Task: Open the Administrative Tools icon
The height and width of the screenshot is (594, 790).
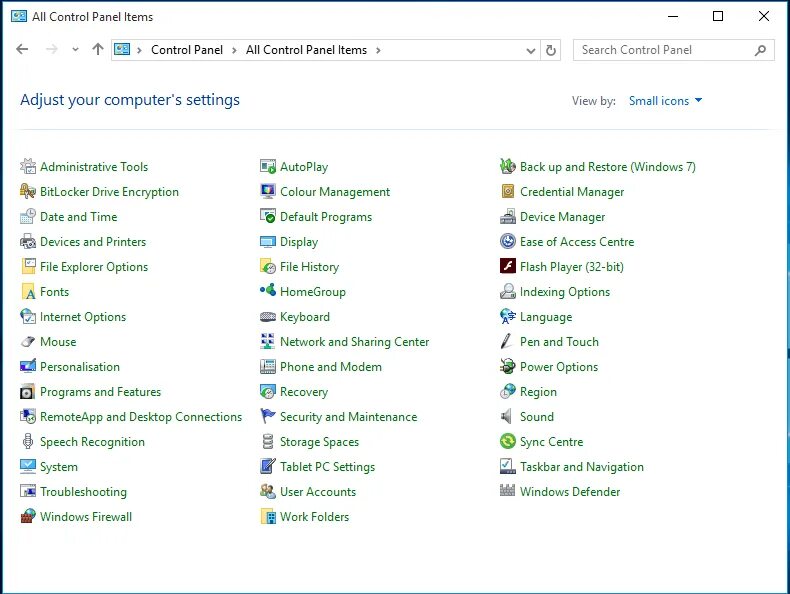Action: 28,166
